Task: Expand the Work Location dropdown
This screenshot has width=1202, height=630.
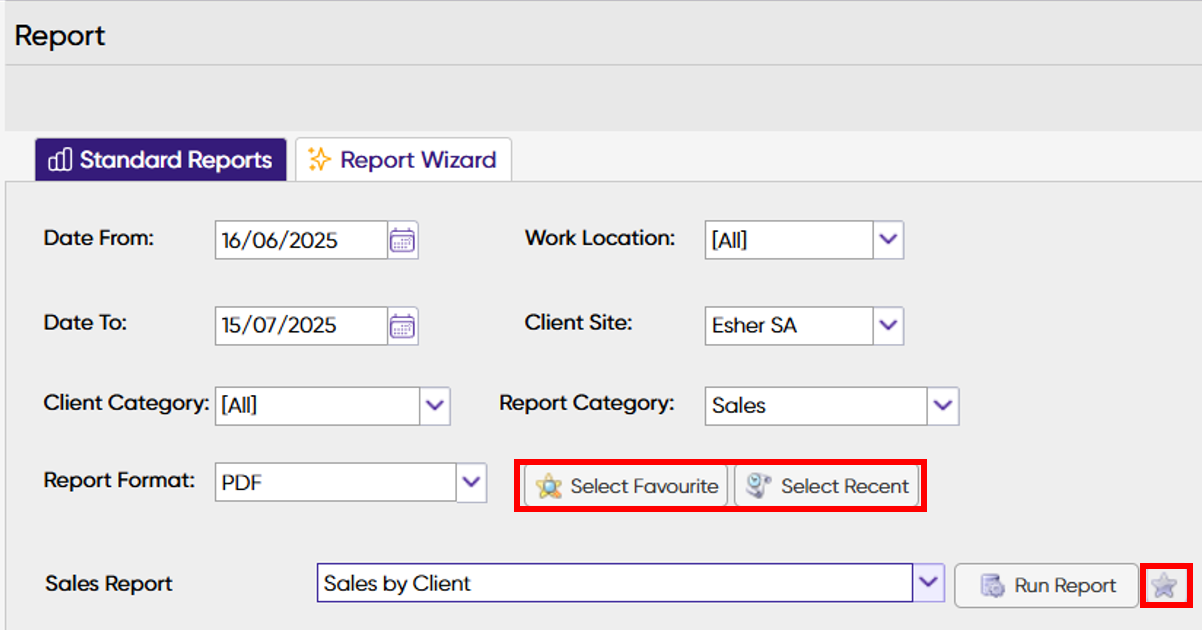Action: (889, 241)
